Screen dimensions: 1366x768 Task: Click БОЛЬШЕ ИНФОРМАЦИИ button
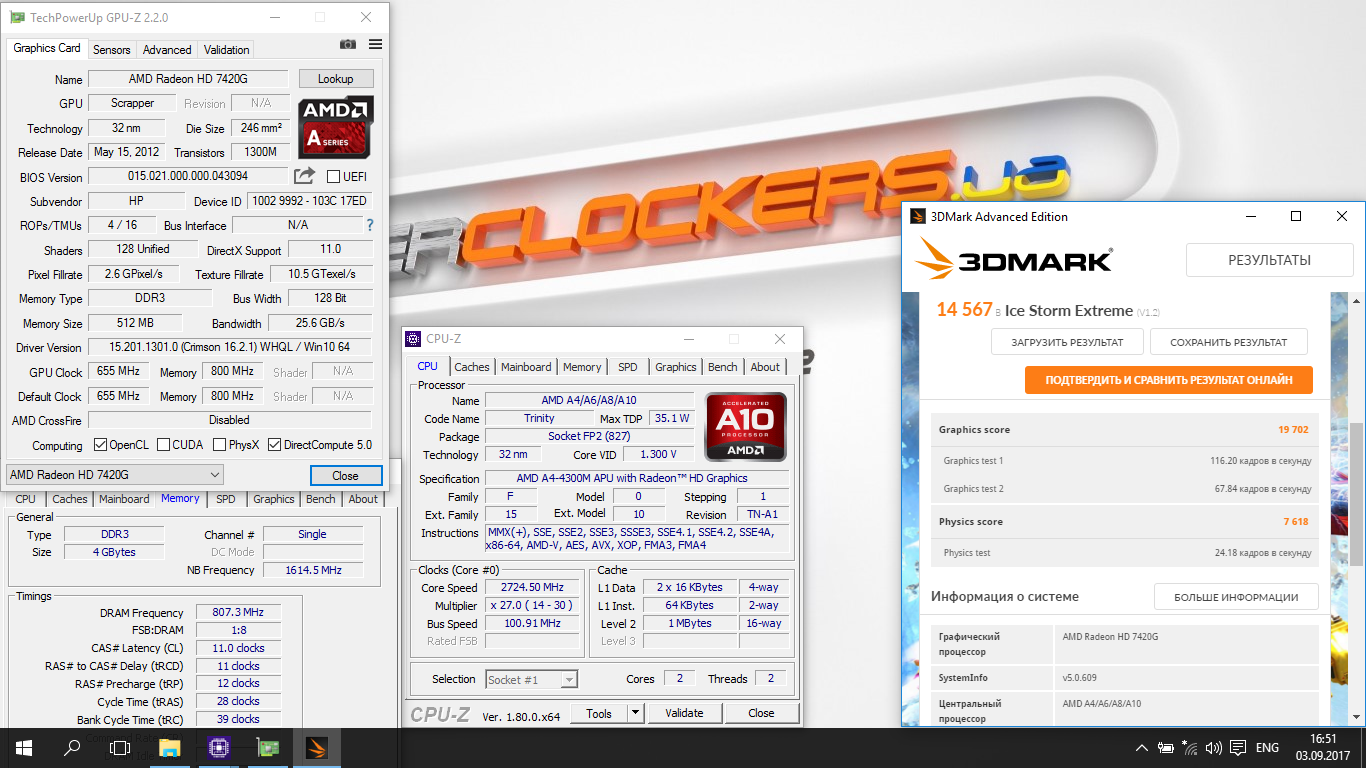click(x=1236, y=597)
